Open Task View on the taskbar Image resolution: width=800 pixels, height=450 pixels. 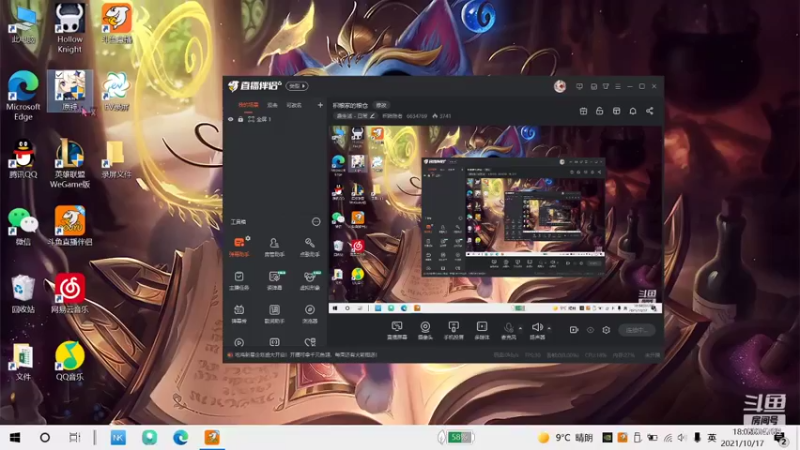click(x=75, y=437)
